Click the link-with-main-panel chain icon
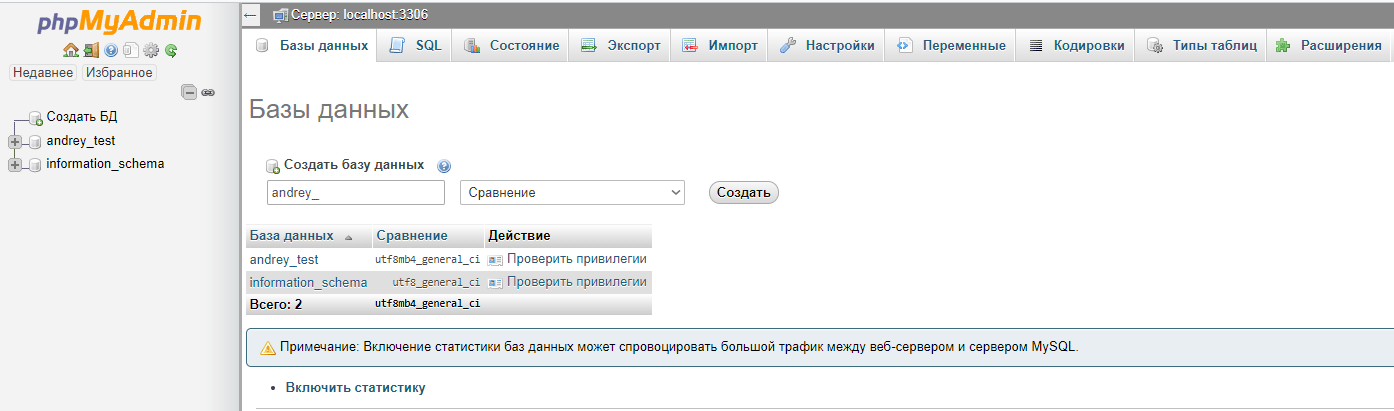Viewport: 1394px width, 411px height. tap(208, 92)
